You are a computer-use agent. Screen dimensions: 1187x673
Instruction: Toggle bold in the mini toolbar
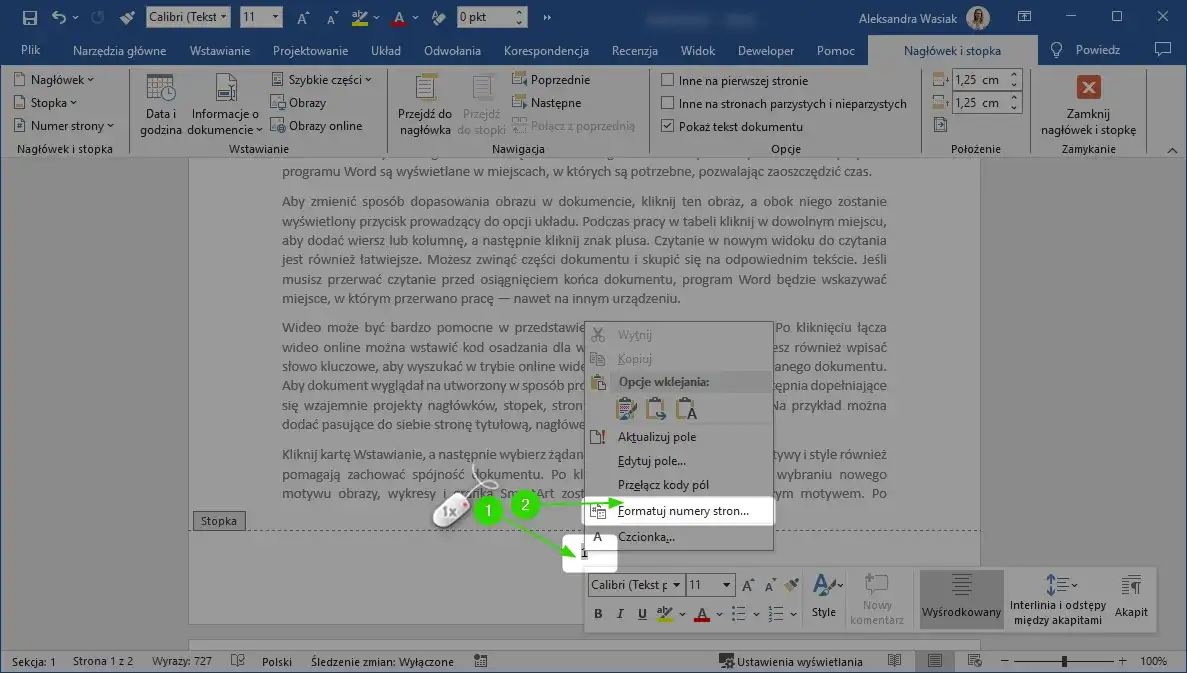click(x=597, y=613)
